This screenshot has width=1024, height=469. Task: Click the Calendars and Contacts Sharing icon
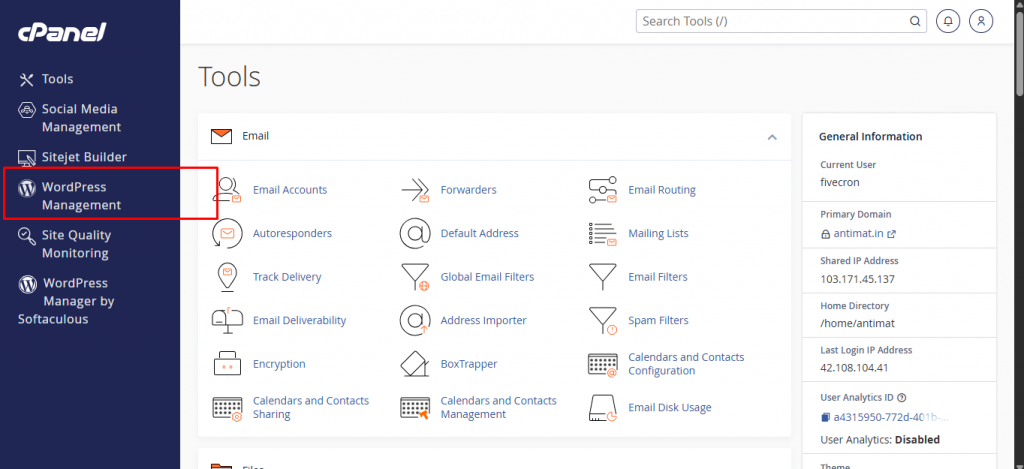(x=227, y=408)
